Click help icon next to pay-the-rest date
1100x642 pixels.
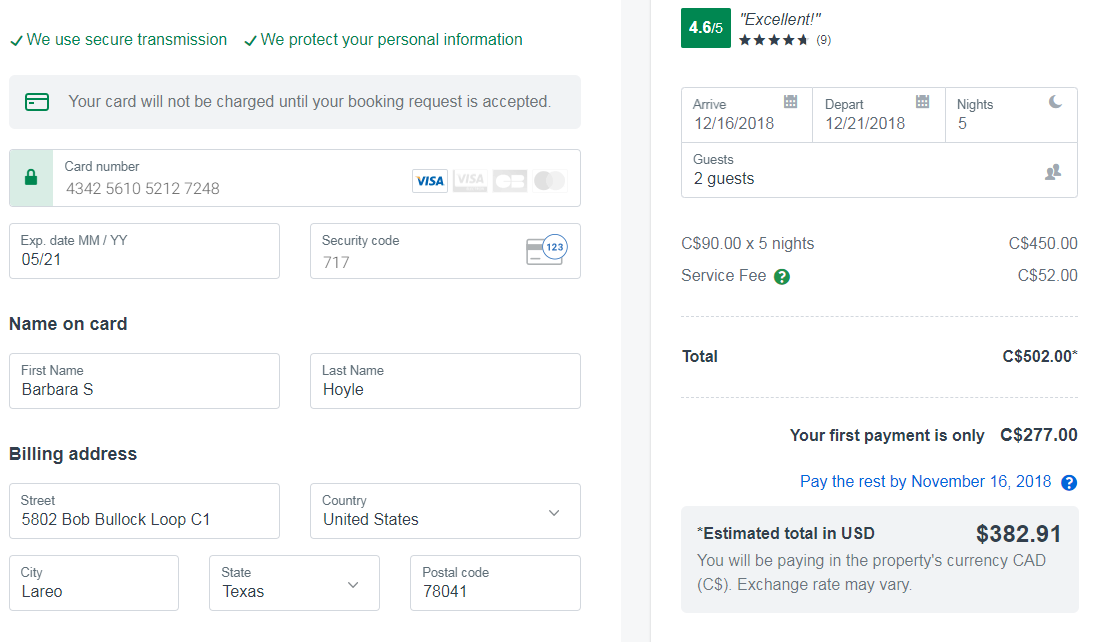point(1069,483)
